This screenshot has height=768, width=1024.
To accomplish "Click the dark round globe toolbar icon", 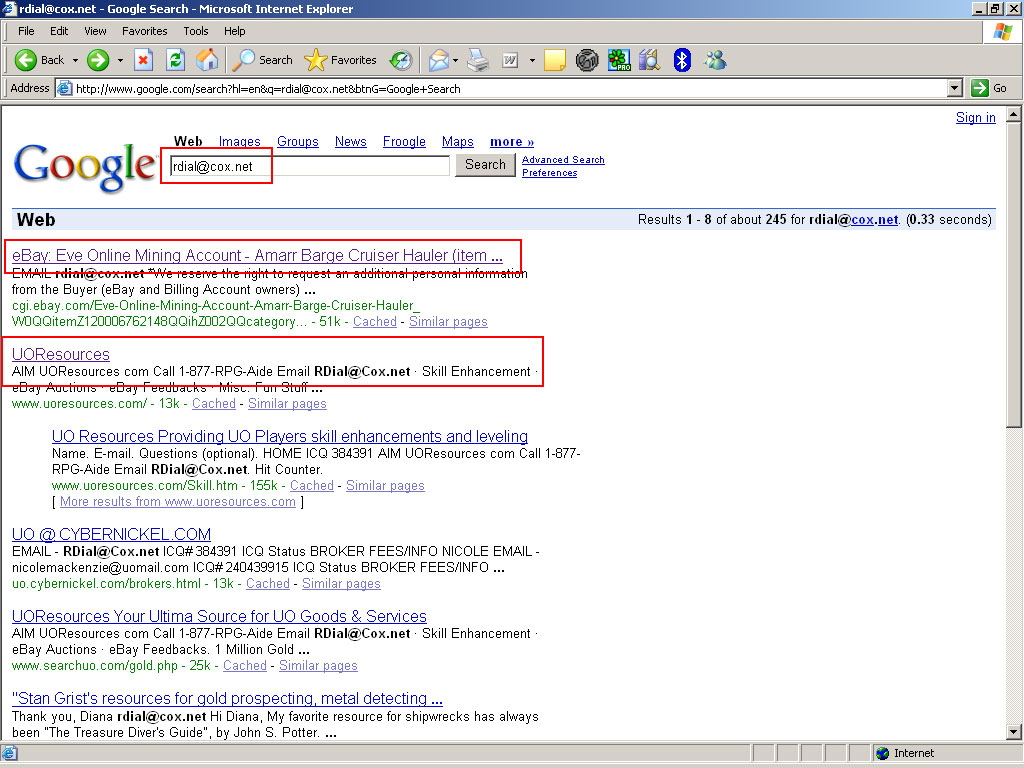I will [x=586, y=60].
